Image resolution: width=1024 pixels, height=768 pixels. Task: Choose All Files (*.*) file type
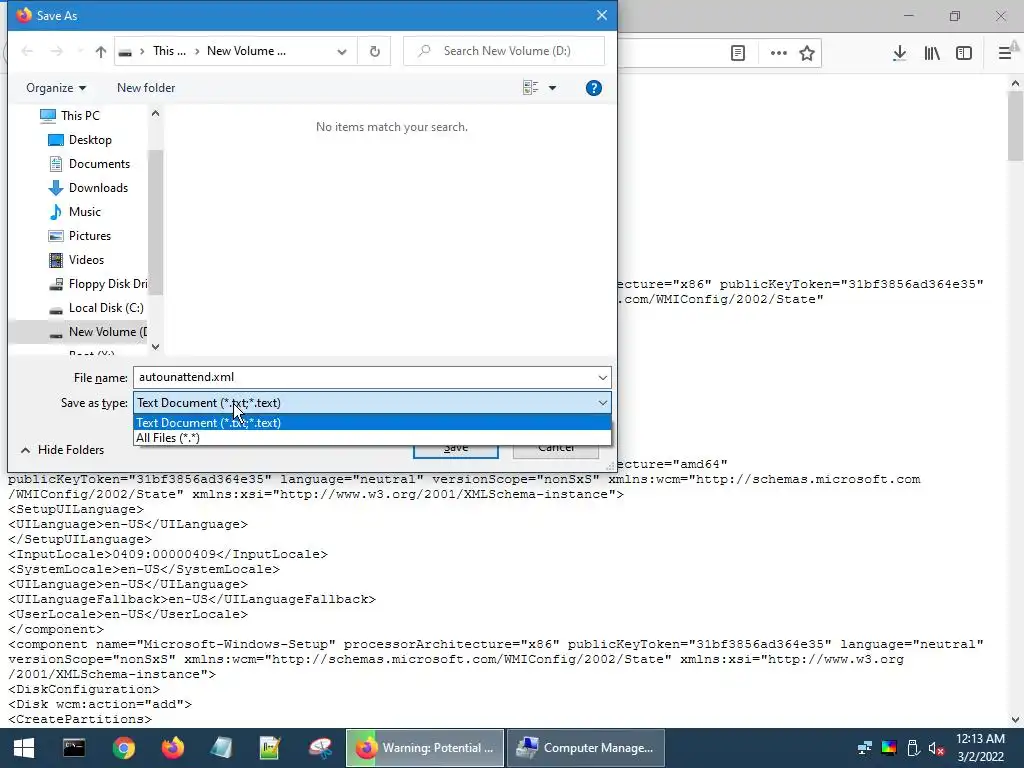tap(372, 438)
